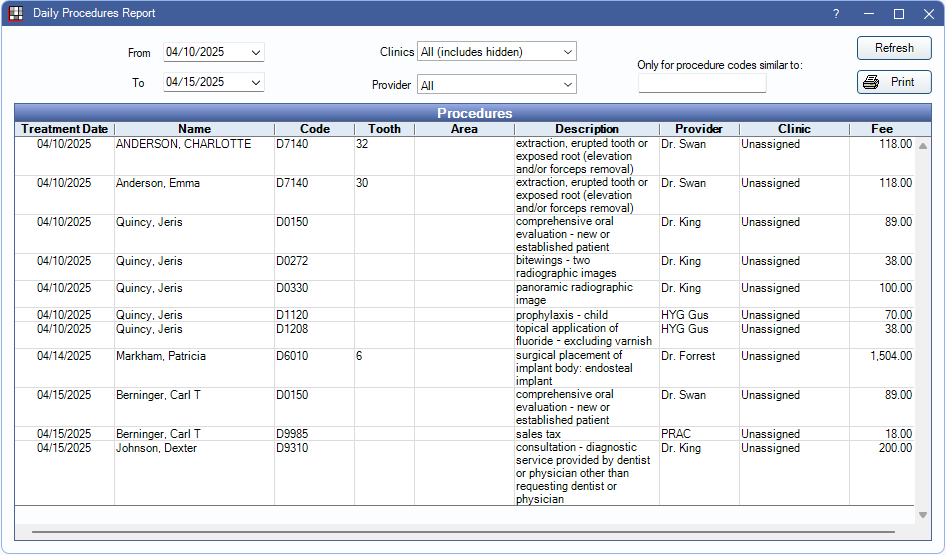Close the Daily Procedures Report window
The image size is (946, 555).
[928, 14]
